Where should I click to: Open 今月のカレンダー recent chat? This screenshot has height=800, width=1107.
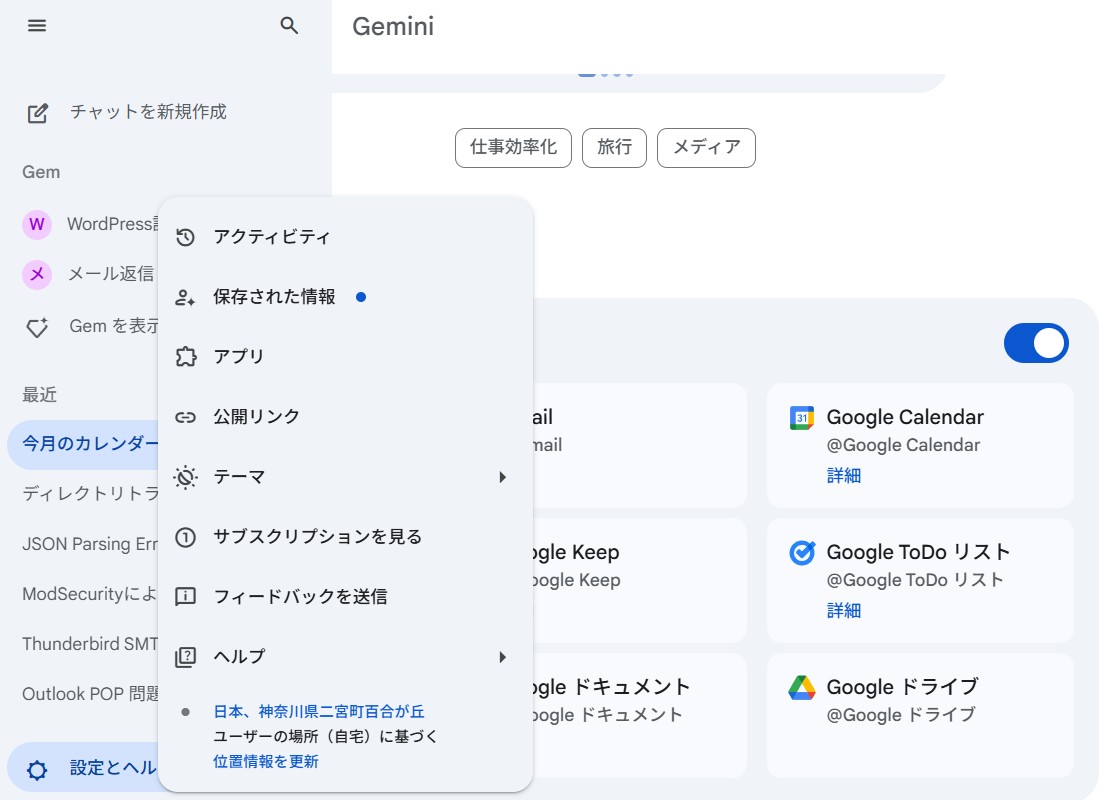point(85,444)
